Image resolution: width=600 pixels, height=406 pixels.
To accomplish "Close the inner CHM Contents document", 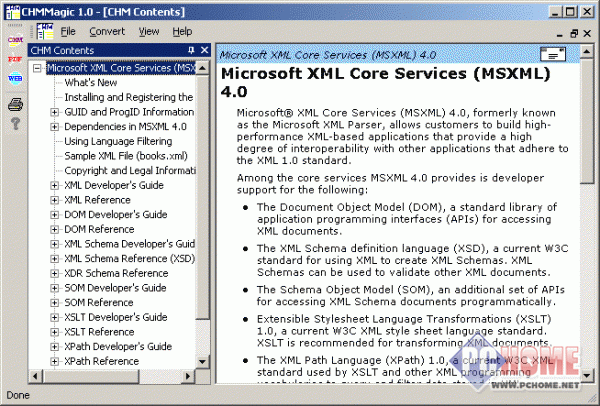I will click(587, 33).
